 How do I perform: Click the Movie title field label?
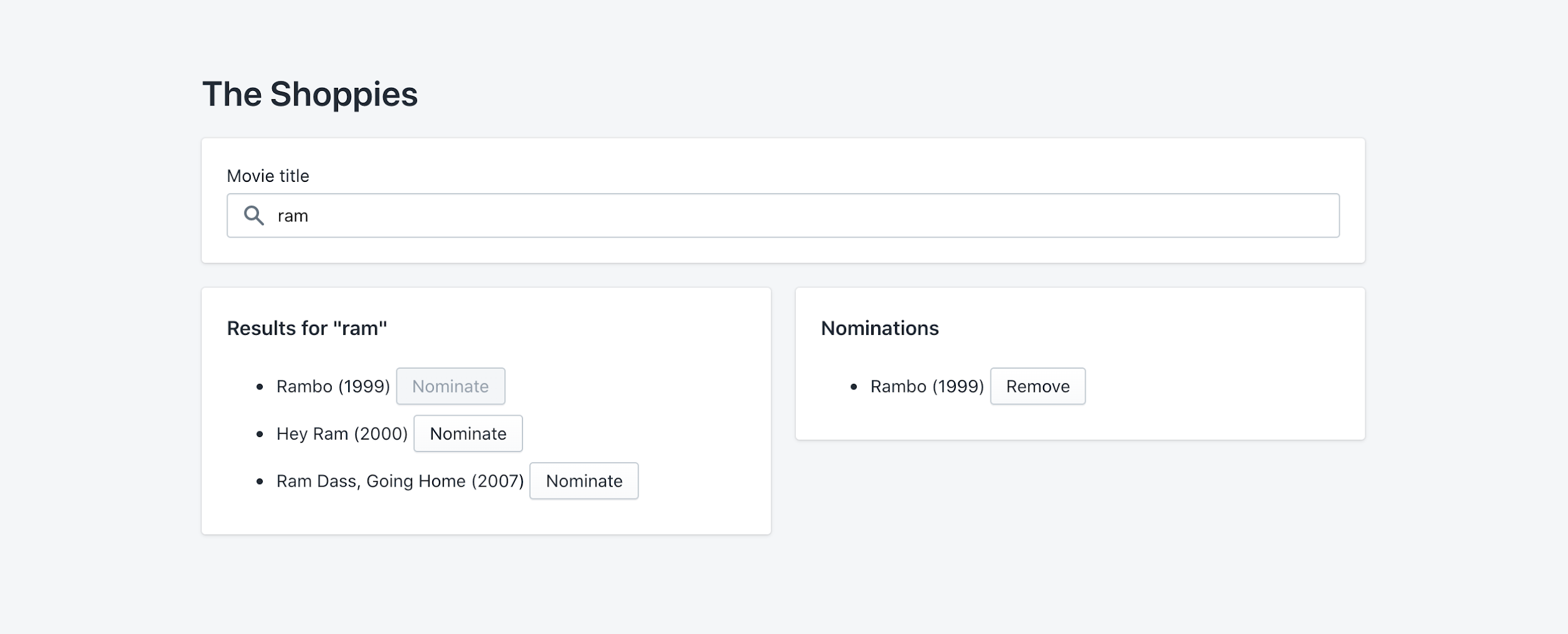tap(268, 176)
